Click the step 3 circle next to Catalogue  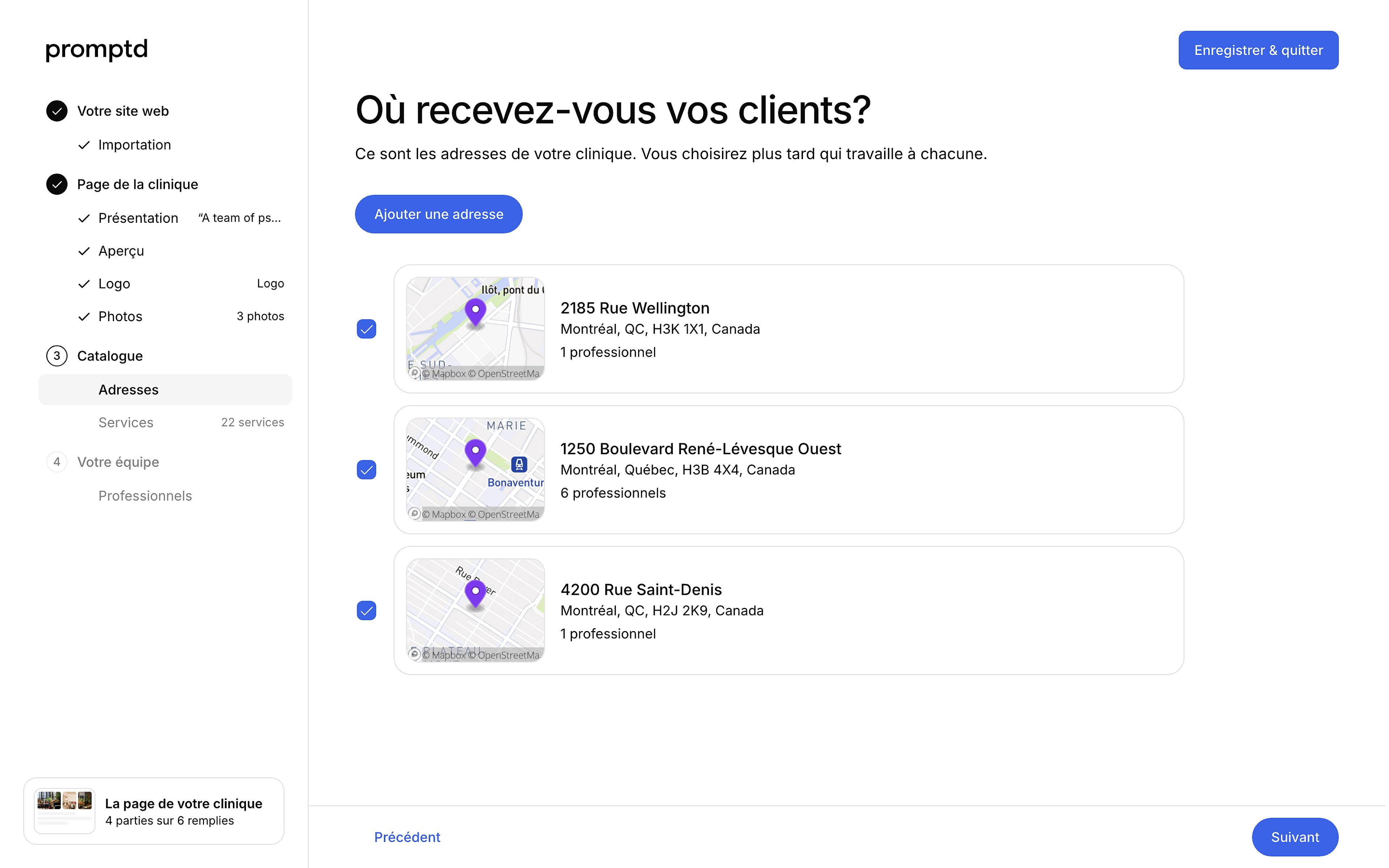click(x=57, y=356)
